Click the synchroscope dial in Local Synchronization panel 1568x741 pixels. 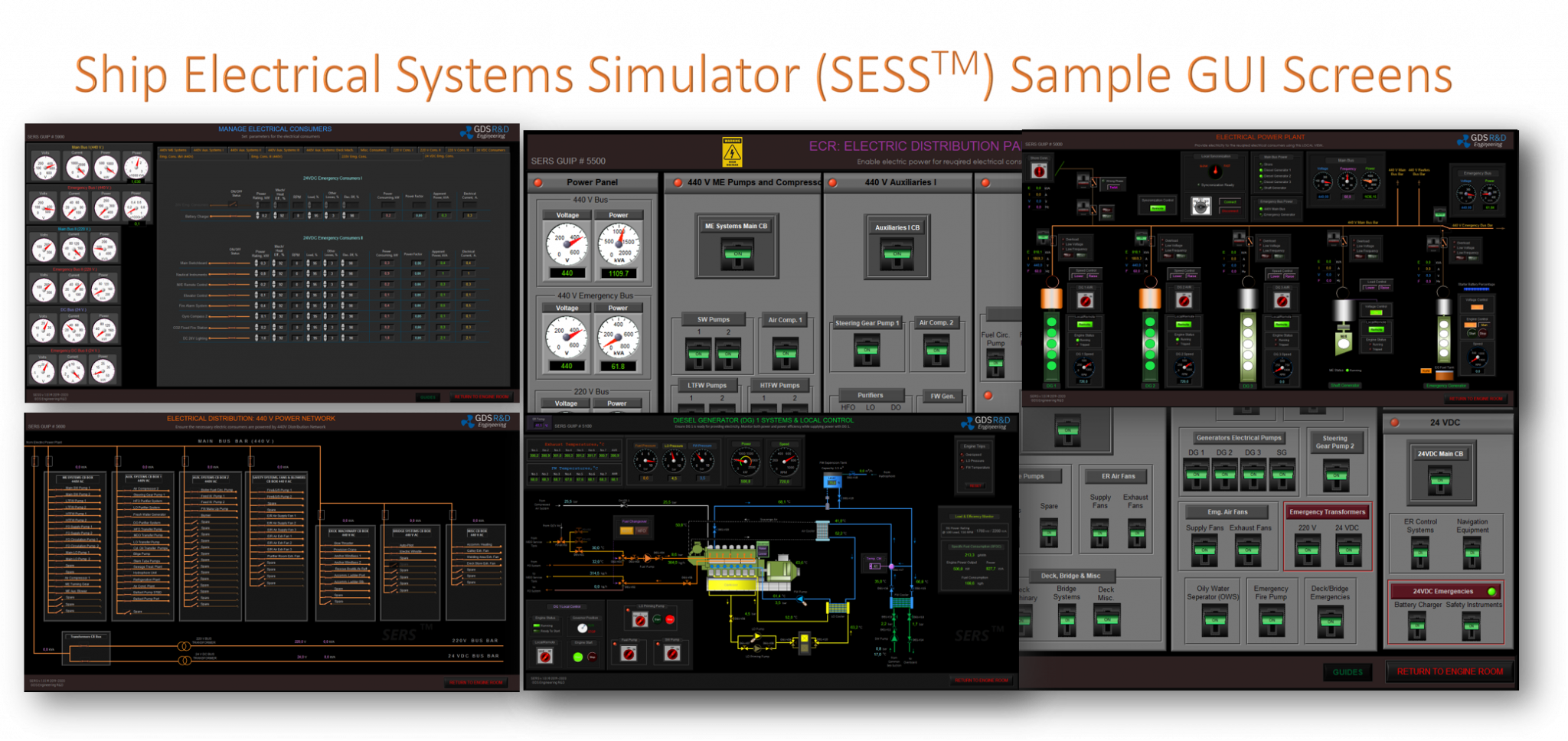click(1215, 171)
